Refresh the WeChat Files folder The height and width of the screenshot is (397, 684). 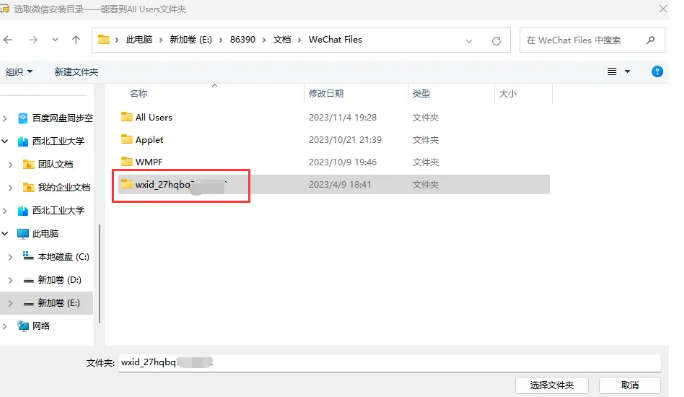(x=496, y=41)
